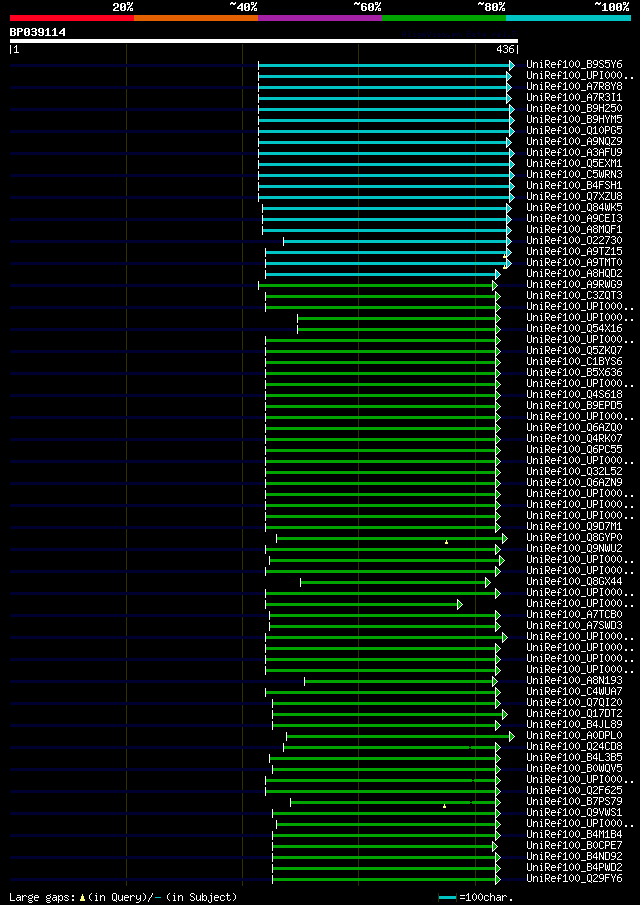Open hit UniRef100_A7TCB0
This screenshot has height=905, width=640.
click(x=574, y=614)
